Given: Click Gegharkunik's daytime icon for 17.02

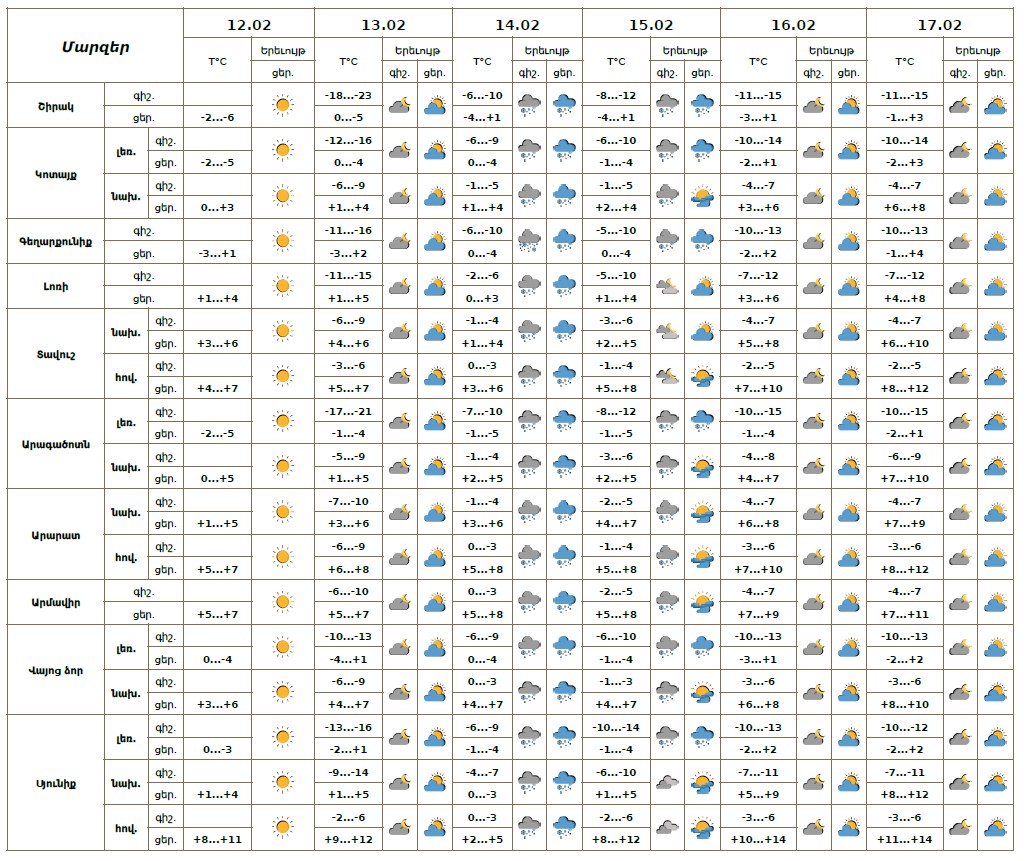Looking at the screenshot, I should [x=994, y=241].
